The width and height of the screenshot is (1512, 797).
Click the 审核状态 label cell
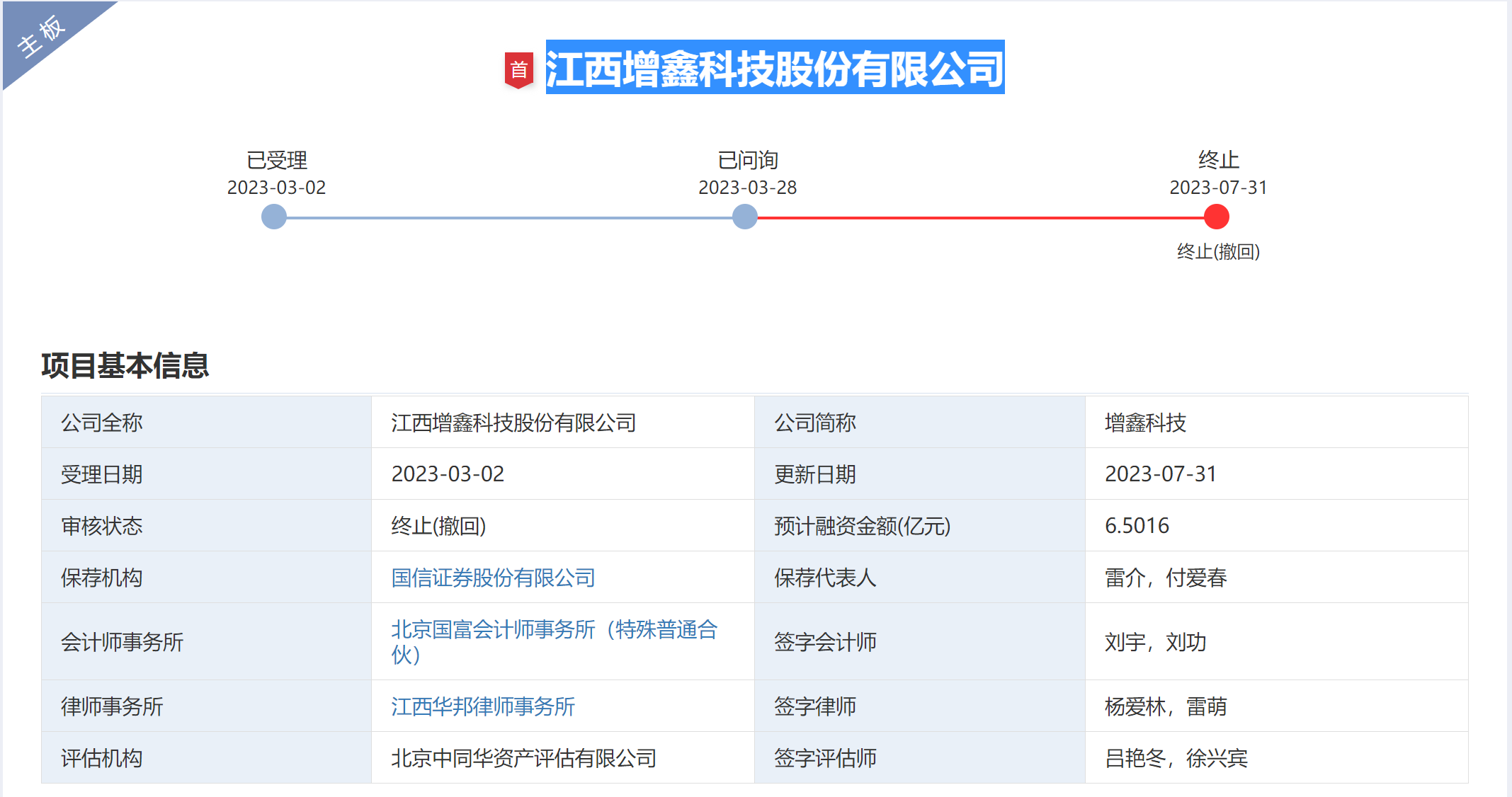pyautogui.click(x=206, y=526)
